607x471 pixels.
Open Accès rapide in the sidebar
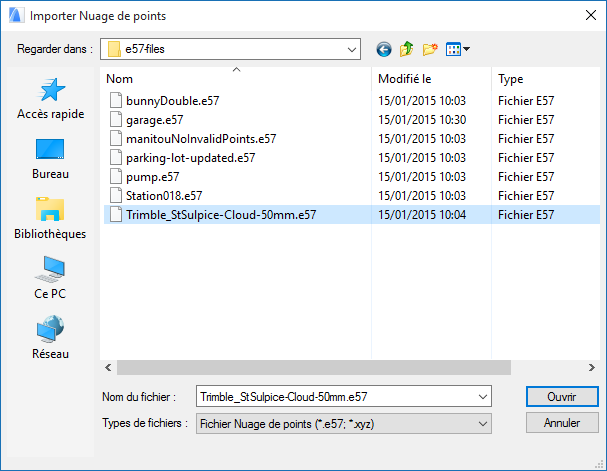51,99
